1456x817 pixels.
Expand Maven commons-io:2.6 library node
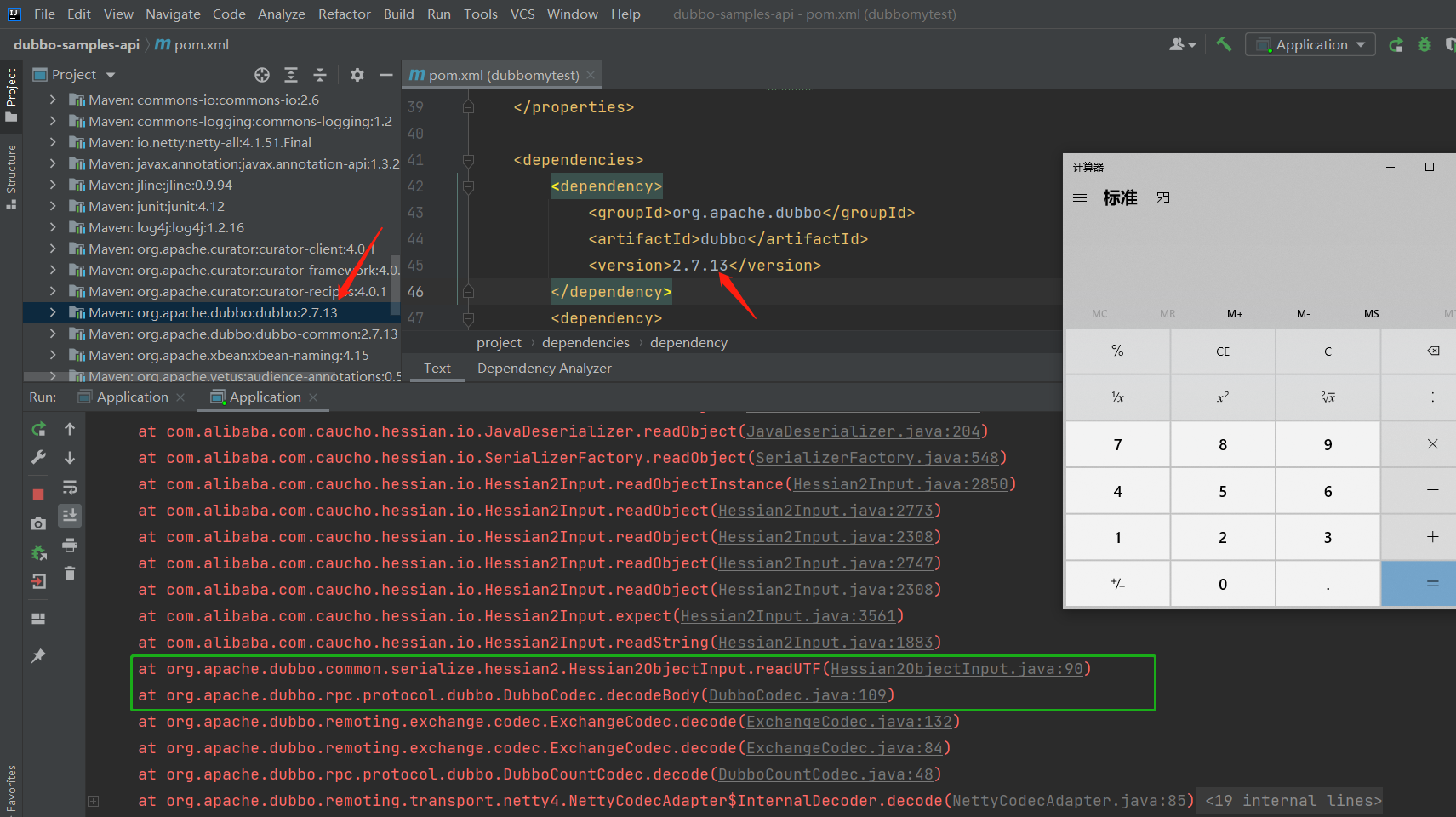tap(53, 100)
